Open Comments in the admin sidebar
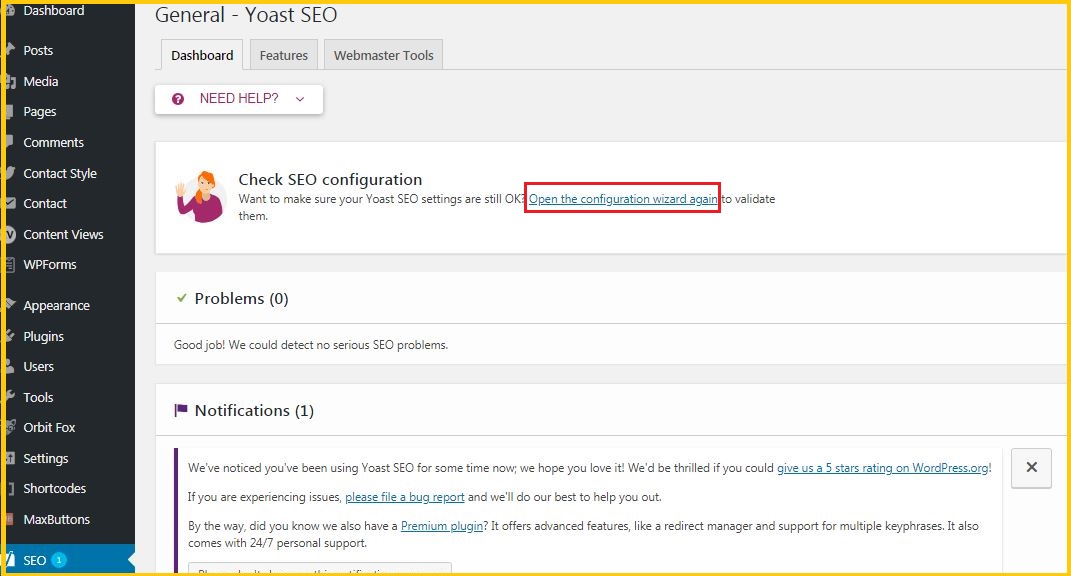The image size is (1071, 576). [53, 142]
